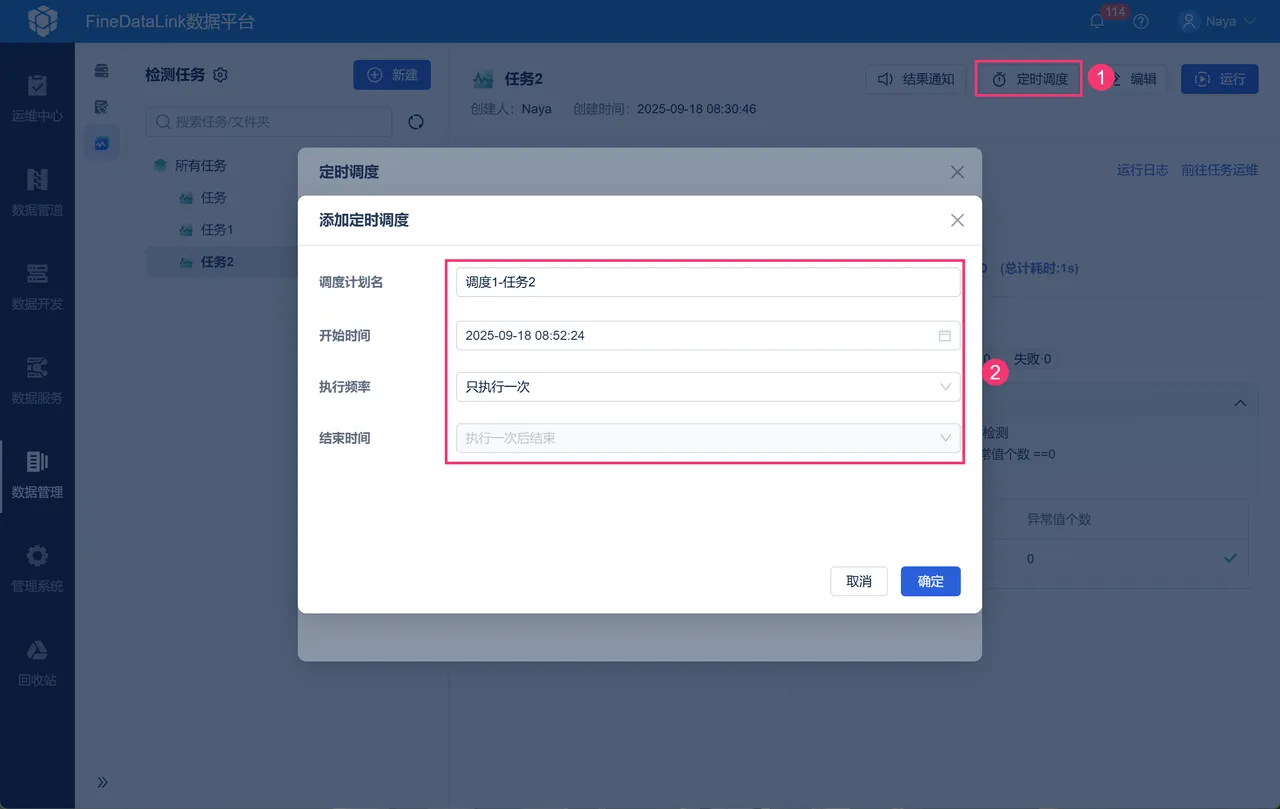Run the task with 运行 button
Image resolution: width=1280 pixels, height=809 pixels.
click(x=1220, y=79)
